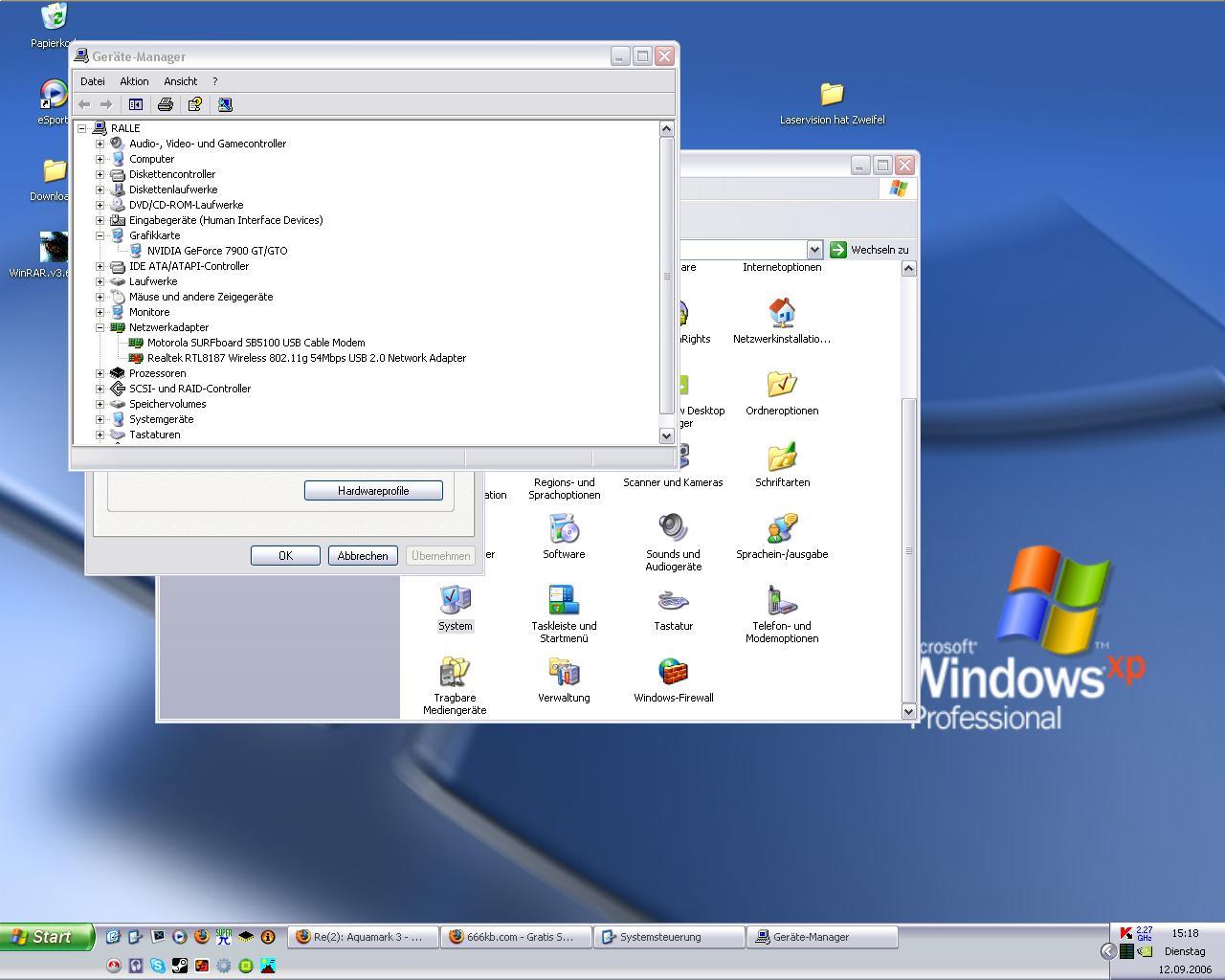Click the Super Pi quick launch icon
The width and height of the screenshot is (1225, 980).
click(x=223, y=937)
